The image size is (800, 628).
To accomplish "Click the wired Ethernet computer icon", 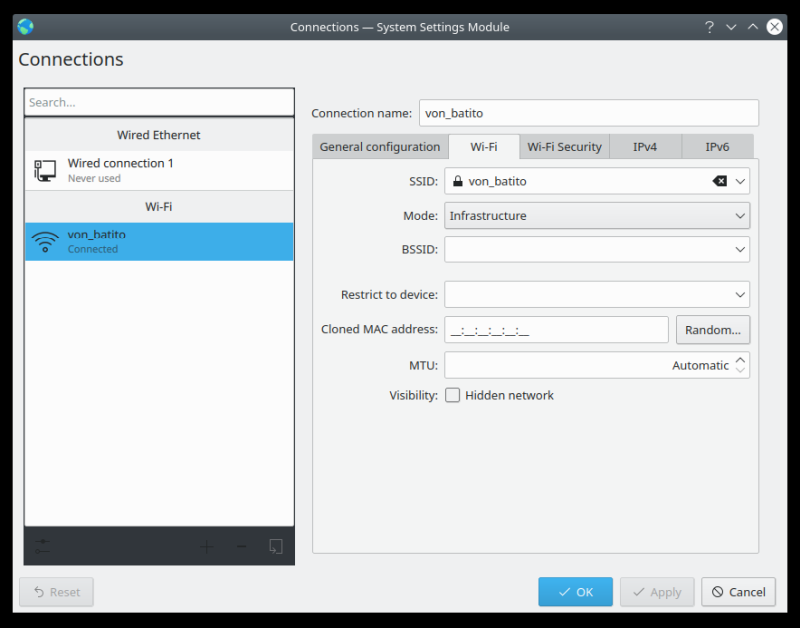I will tap(45, 170).
